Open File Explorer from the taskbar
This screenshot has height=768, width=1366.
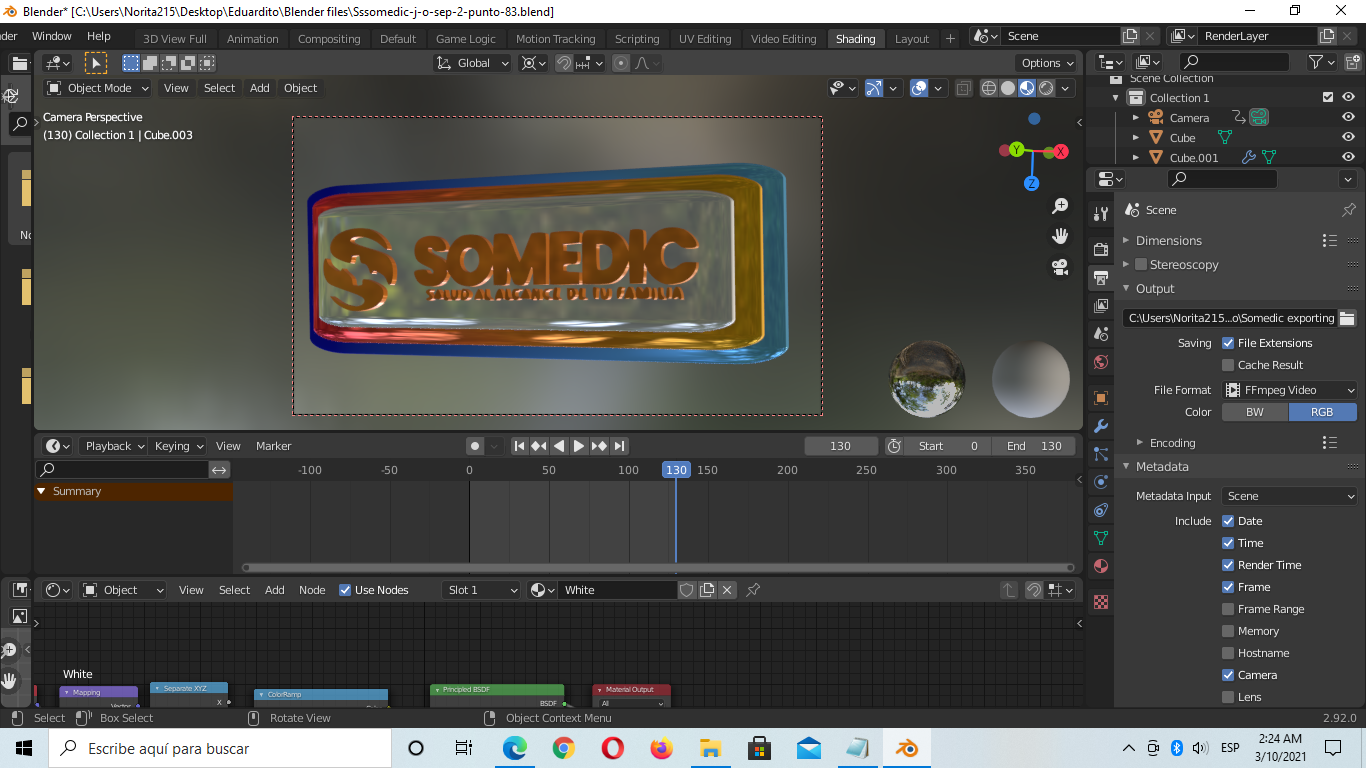[710, 748]
